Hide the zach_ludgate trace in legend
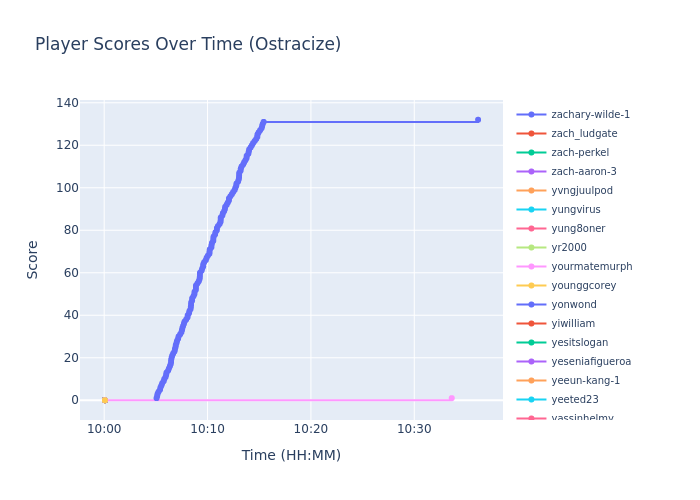The image size is (700, 500). tap(584, 134)
